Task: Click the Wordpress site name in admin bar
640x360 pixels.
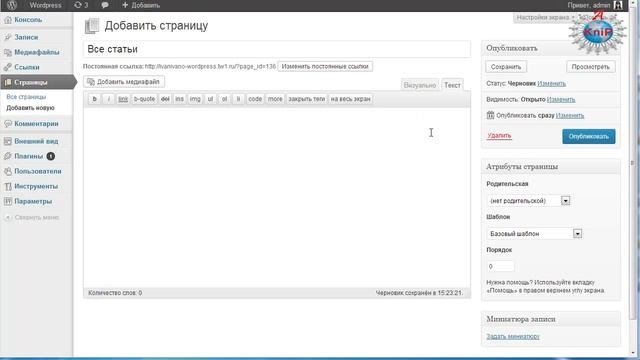Action: coord(45,5)
